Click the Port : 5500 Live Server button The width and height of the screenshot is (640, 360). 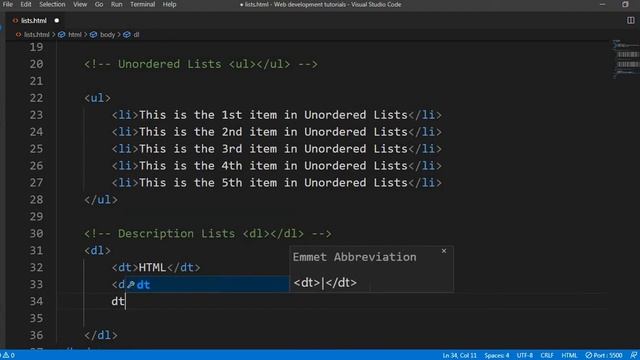click(x=604, y=355)
